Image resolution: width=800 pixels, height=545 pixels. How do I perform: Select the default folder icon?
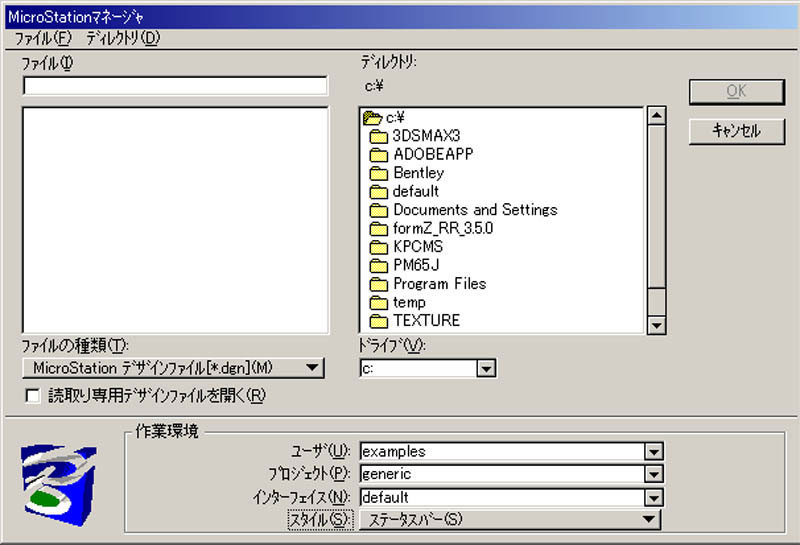[x=378, y=191]
